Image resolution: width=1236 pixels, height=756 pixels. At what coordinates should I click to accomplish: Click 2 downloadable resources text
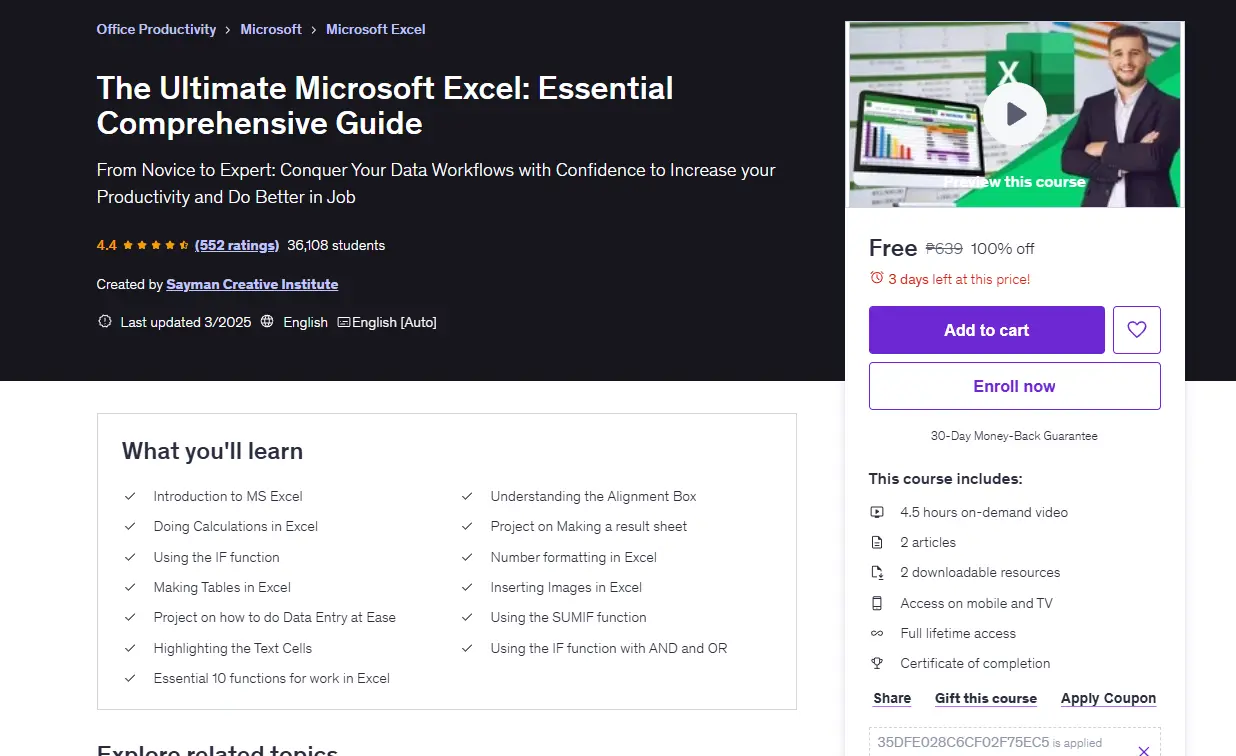point(980,572)
